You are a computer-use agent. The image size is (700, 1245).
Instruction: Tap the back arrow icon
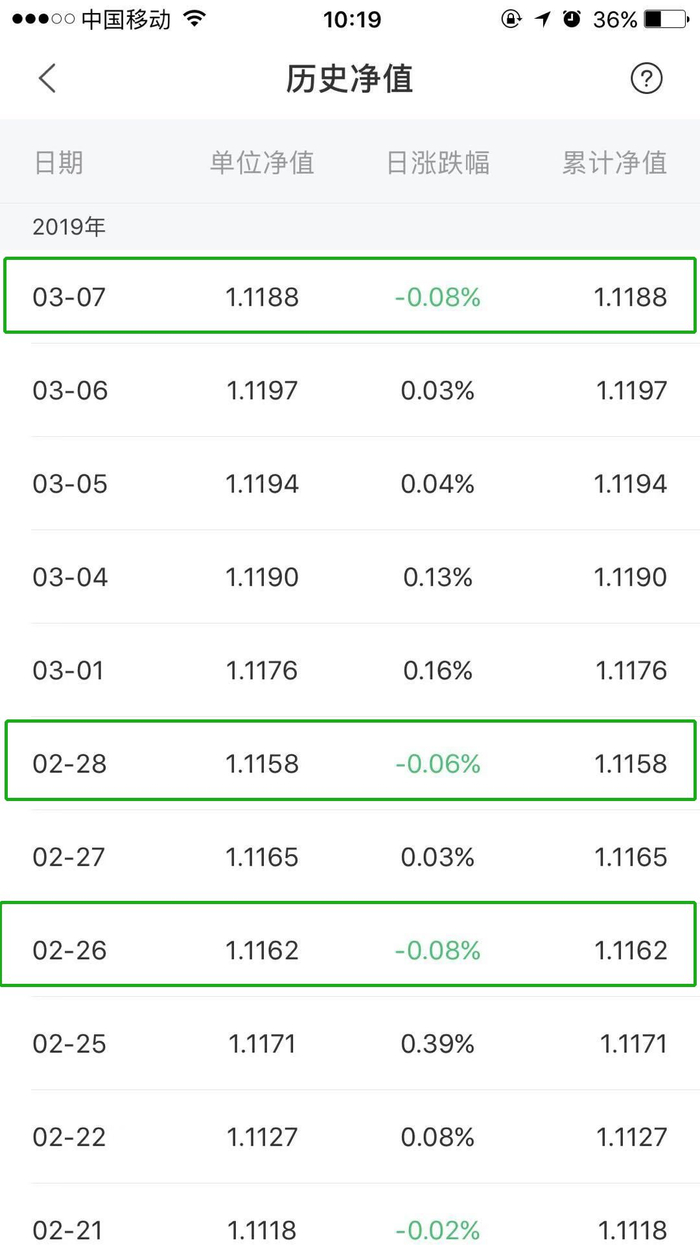pos(47,79)
